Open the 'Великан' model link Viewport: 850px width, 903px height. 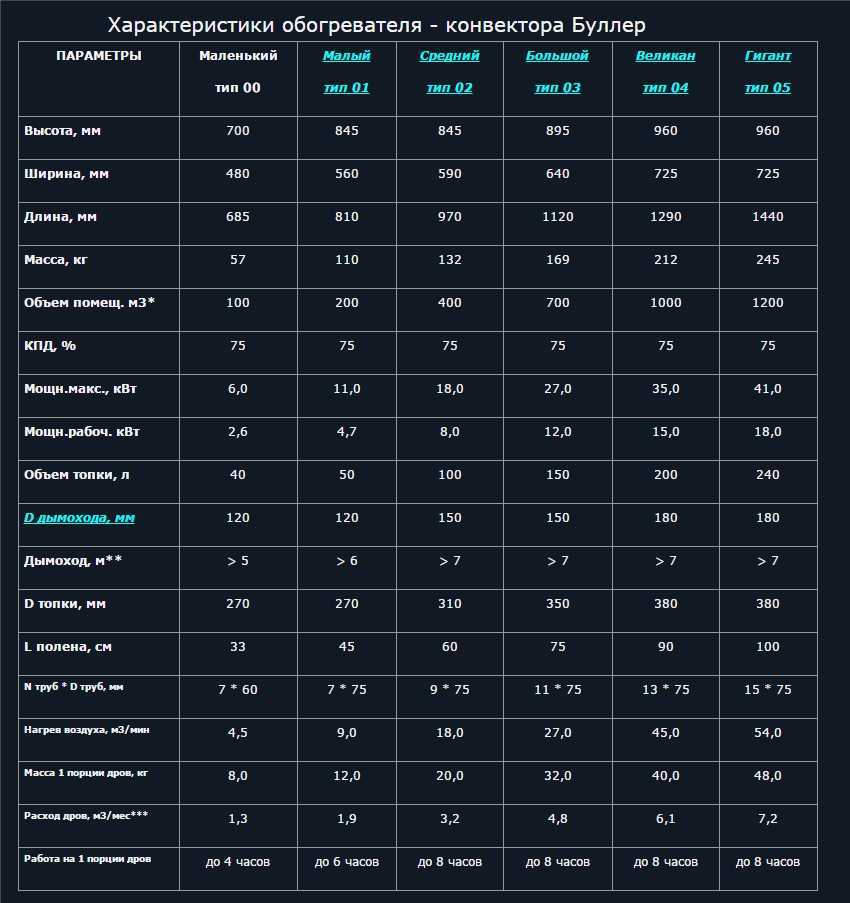pos(665,56)
